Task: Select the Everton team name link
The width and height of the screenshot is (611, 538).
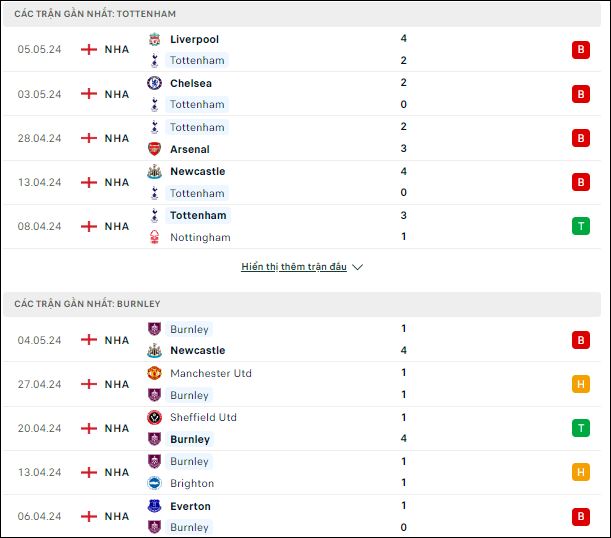Action: pyautogui.click(x=191, y=506)
